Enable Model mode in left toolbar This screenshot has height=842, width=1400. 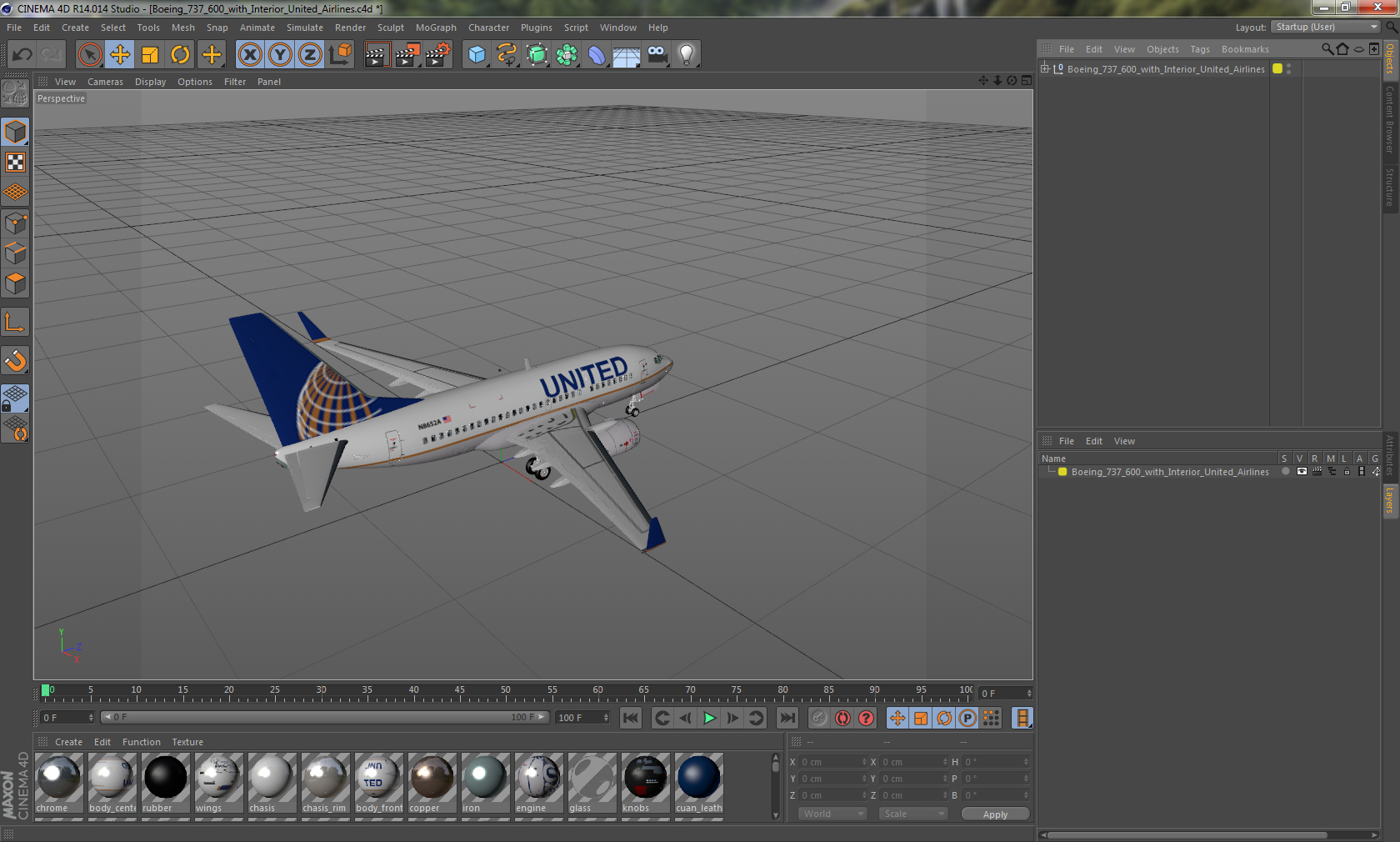15,132
